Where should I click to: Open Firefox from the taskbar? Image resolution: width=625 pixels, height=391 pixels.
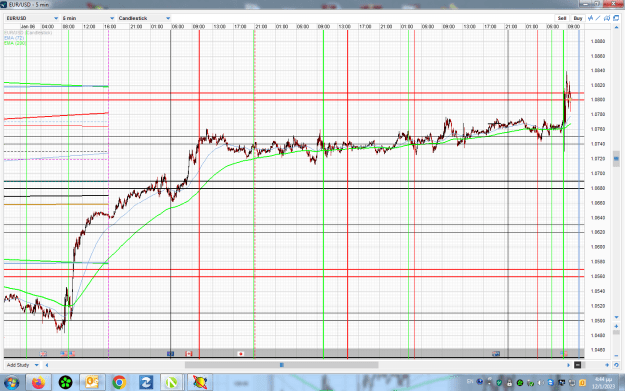[x=39, y=383]
